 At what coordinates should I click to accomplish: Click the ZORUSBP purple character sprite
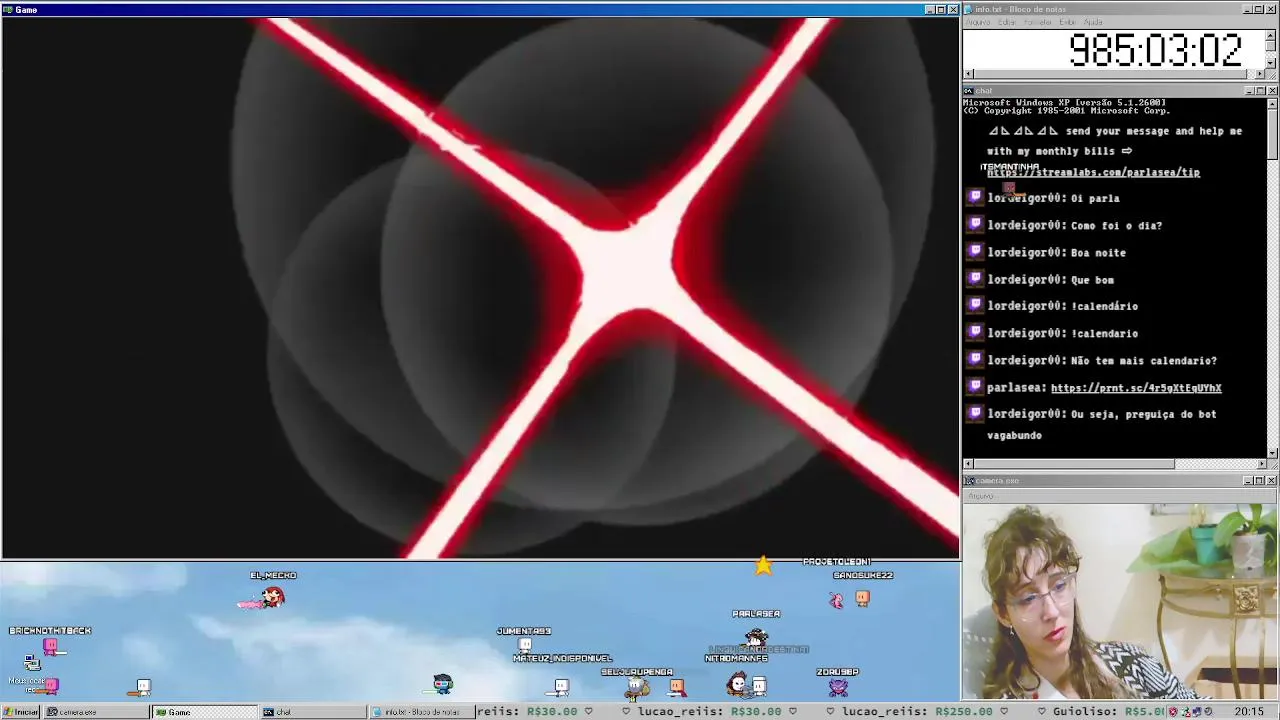(838, 687)
